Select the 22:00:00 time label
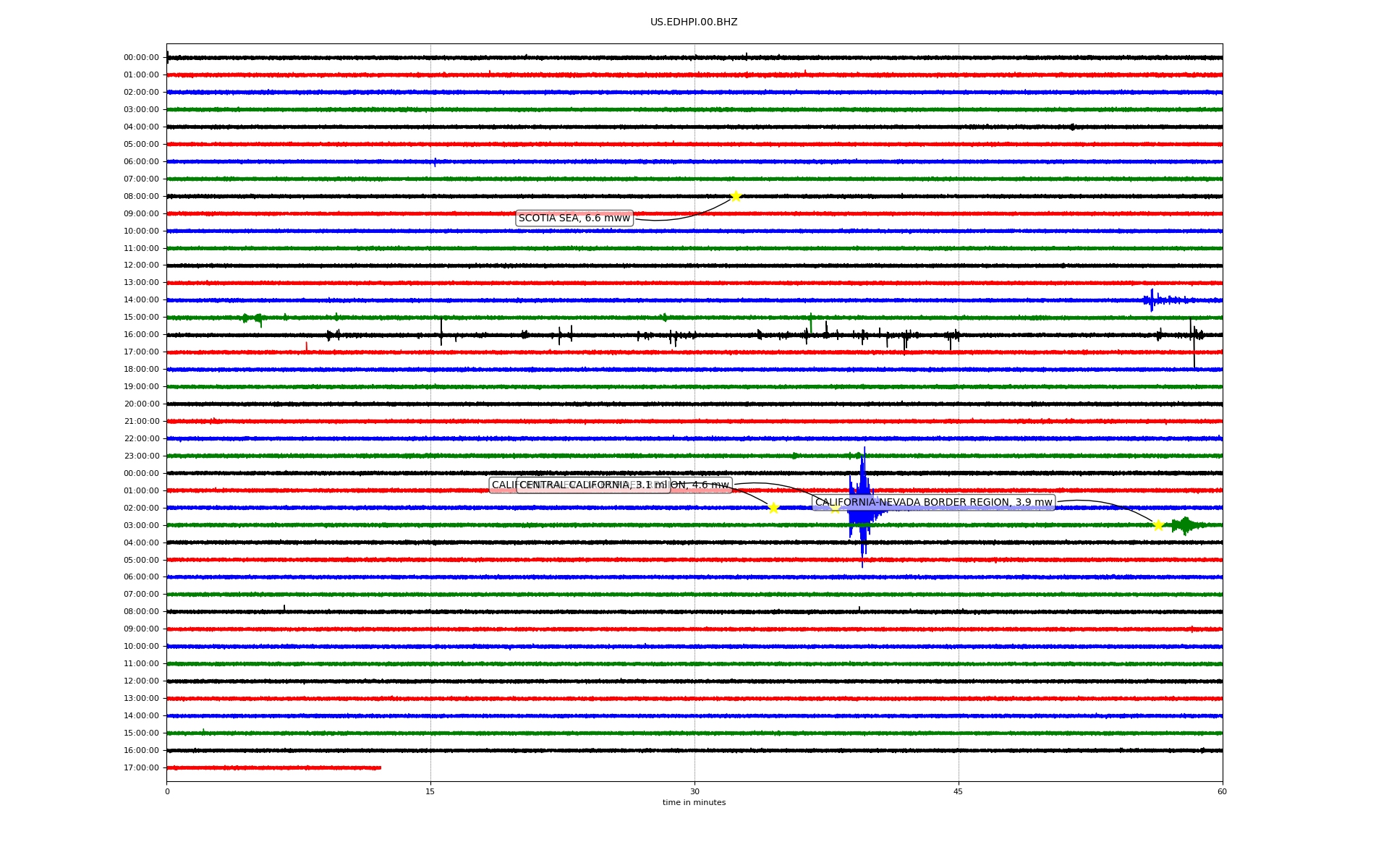1389x868 pixels. pyautogui.click(x=141, y=439)
